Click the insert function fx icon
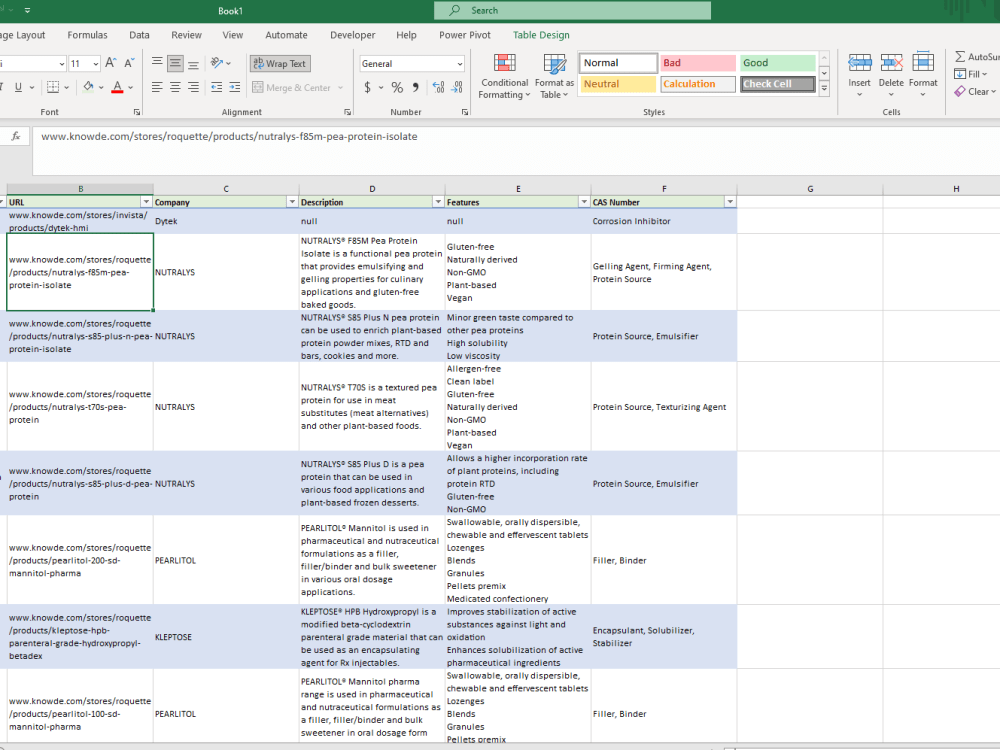Viewport: 1000px width, 750px height. pyautogui.click(x=16, y=136)
